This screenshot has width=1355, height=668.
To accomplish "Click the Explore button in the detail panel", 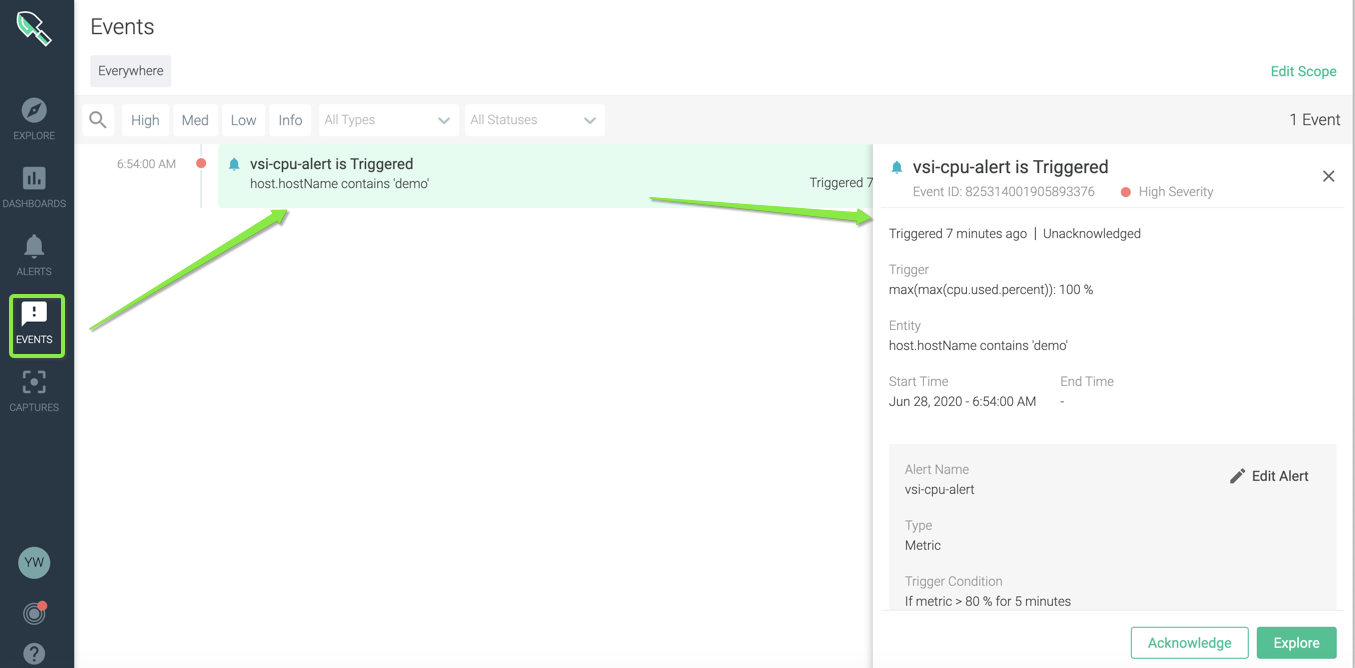I will [1296, 643].
